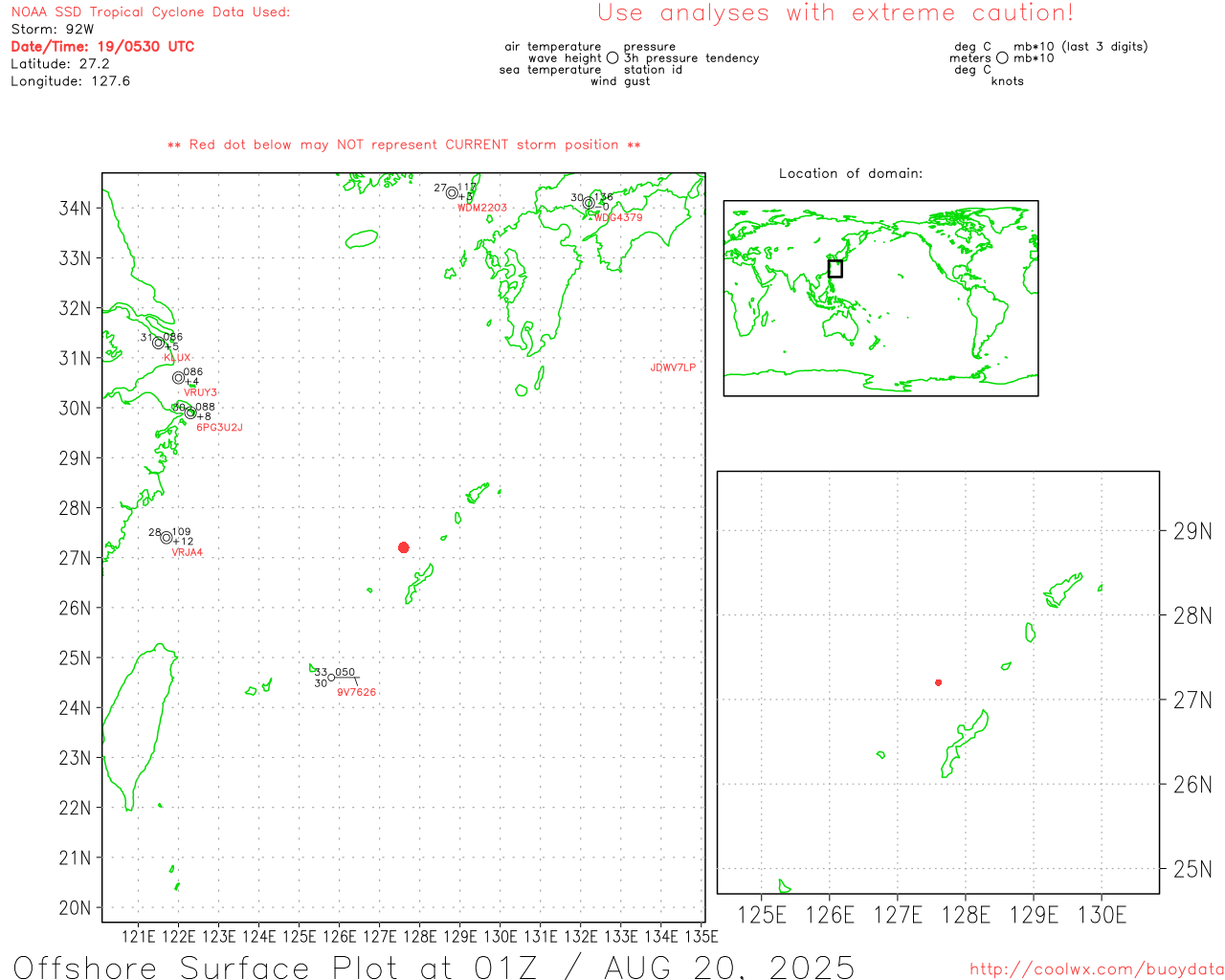Click the 'Location of domain:' label
Viewport: 1225px width, 980px height.
click(x=851, y=174)
